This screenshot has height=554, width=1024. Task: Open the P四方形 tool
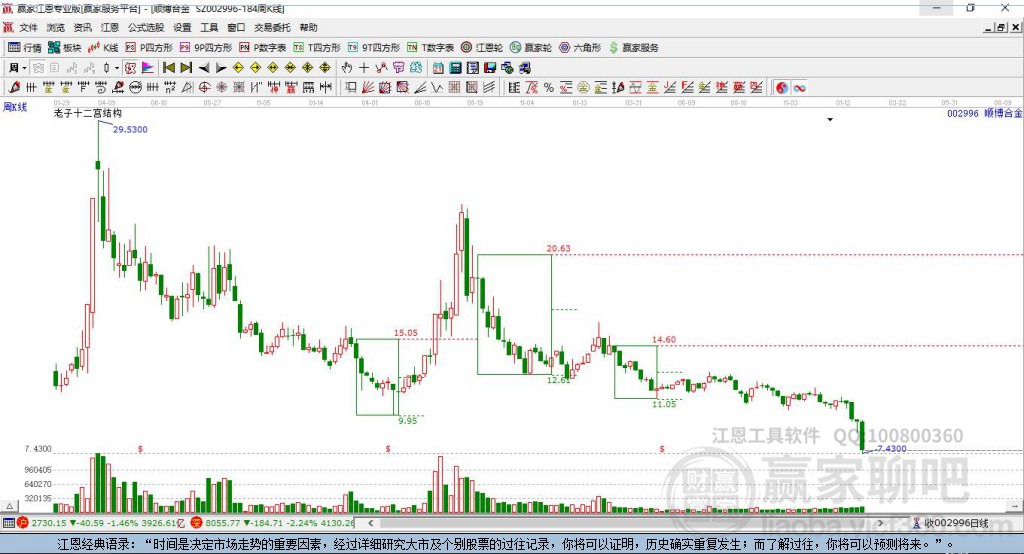[149, 48]
